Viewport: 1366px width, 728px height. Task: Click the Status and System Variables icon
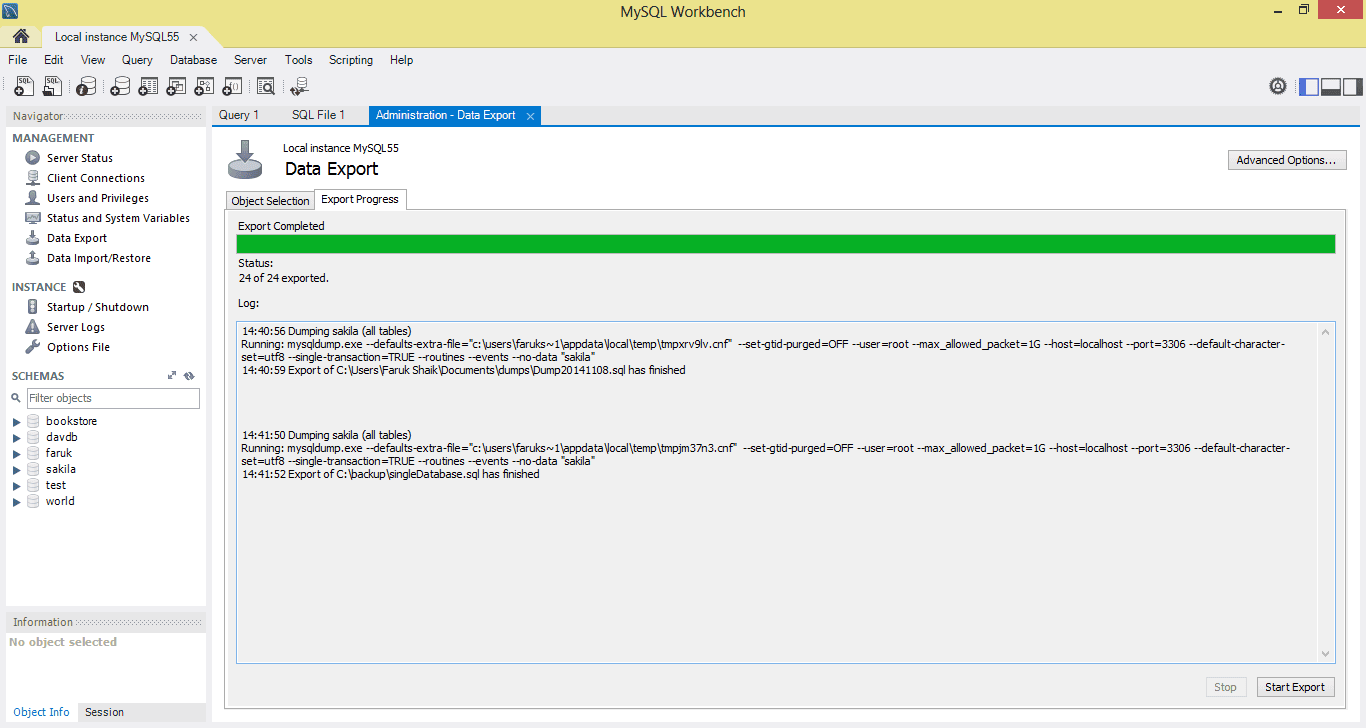tap(33, 218)
